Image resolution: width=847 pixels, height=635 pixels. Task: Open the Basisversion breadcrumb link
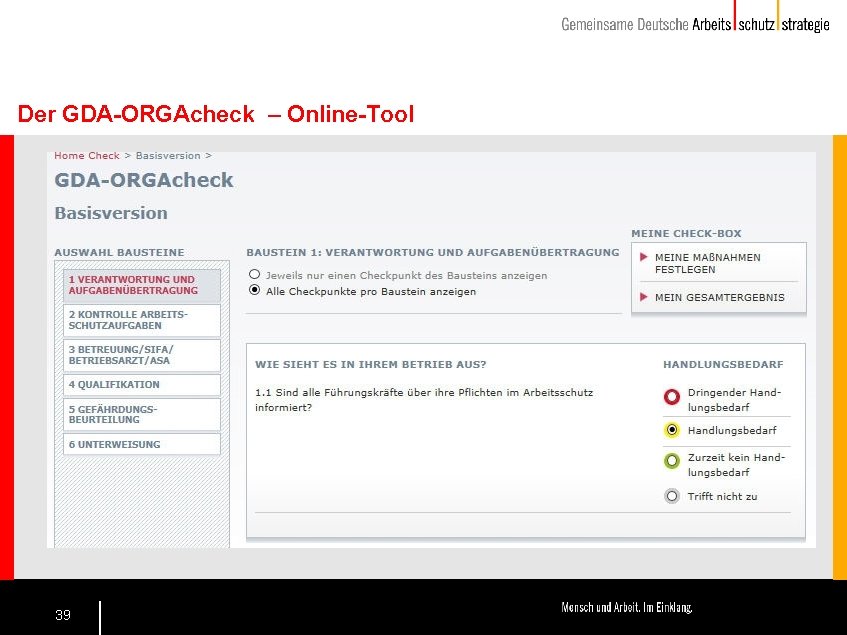click(168, 156)
